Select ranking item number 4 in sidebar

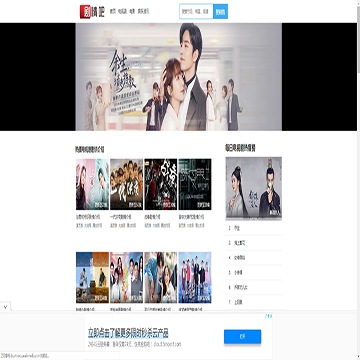254,258
